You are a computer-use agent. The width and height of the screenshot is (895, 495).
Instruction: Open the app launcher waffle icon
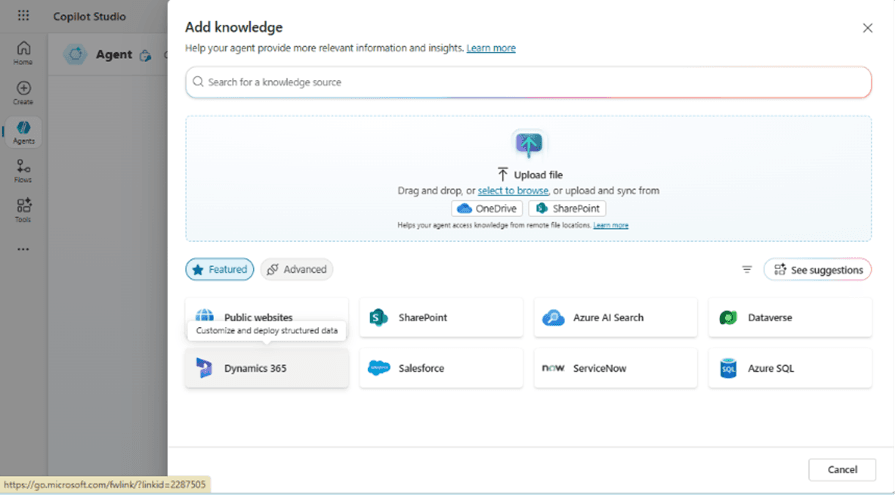[x=23, y=16]
